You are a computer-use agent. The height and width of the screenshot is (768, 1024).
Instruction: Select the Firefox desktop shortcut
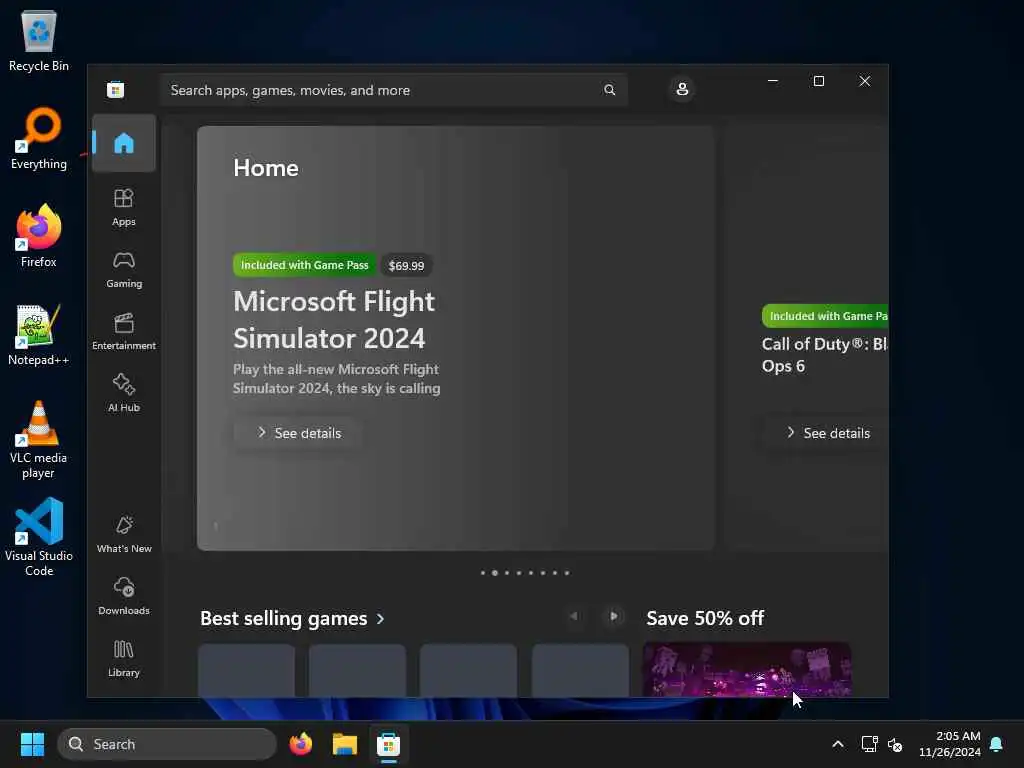39,236
